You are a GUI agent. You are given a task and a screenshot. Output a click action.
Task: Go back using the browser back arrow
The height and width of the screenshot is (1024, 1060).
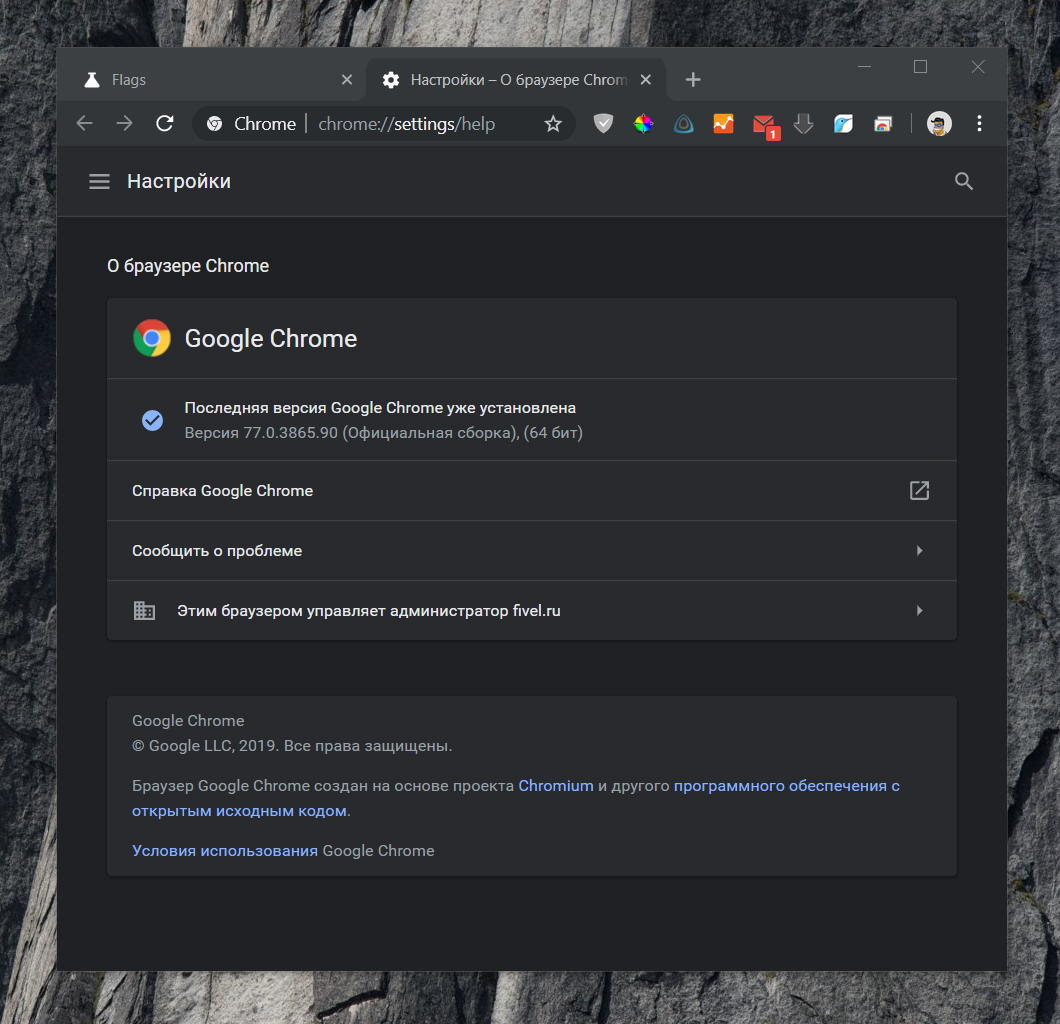85,124
